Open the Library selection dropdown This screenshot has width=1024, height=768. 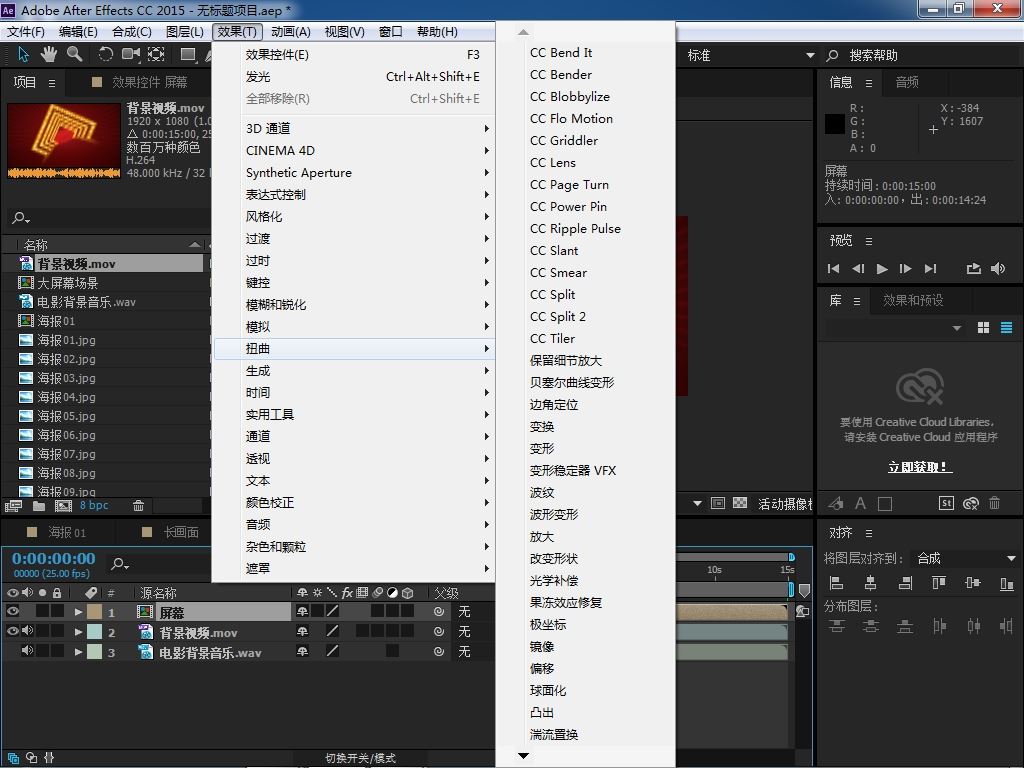895,328
